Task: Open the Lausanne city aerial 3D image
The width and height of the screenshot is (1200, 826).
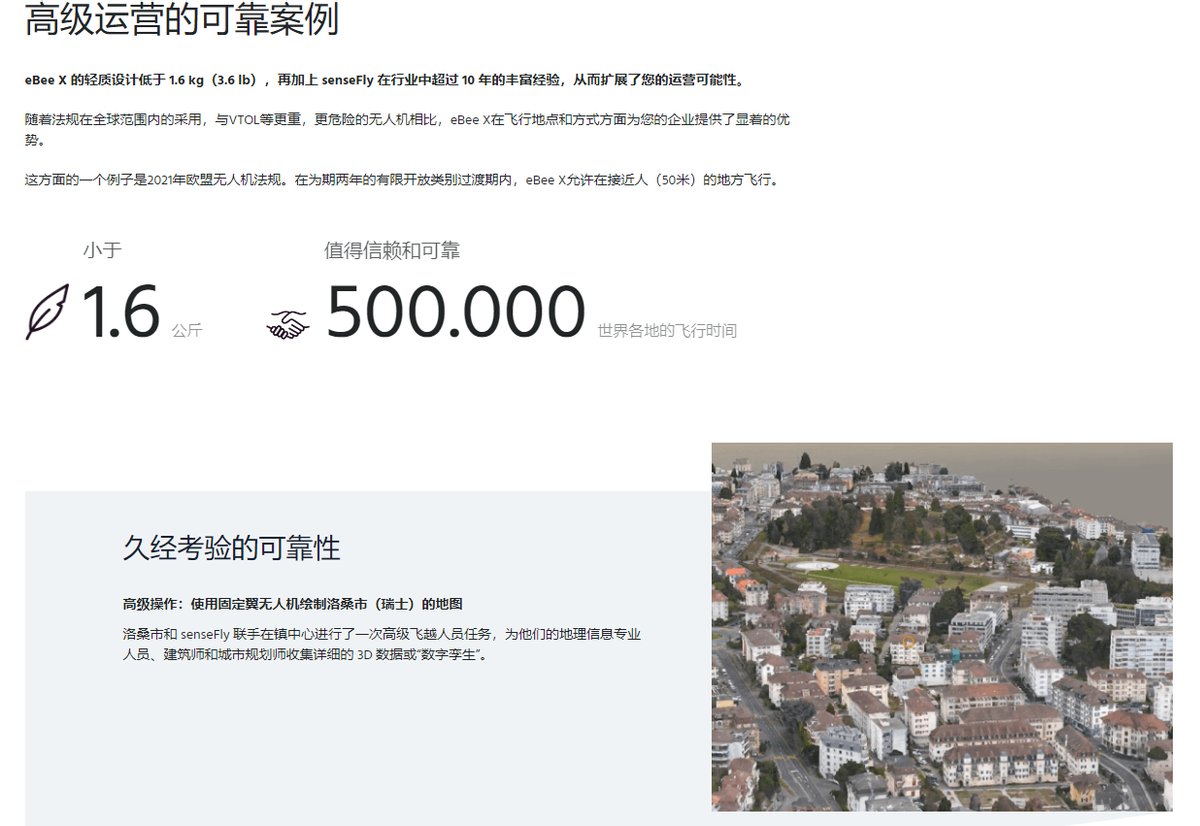Action: (941, 627)
